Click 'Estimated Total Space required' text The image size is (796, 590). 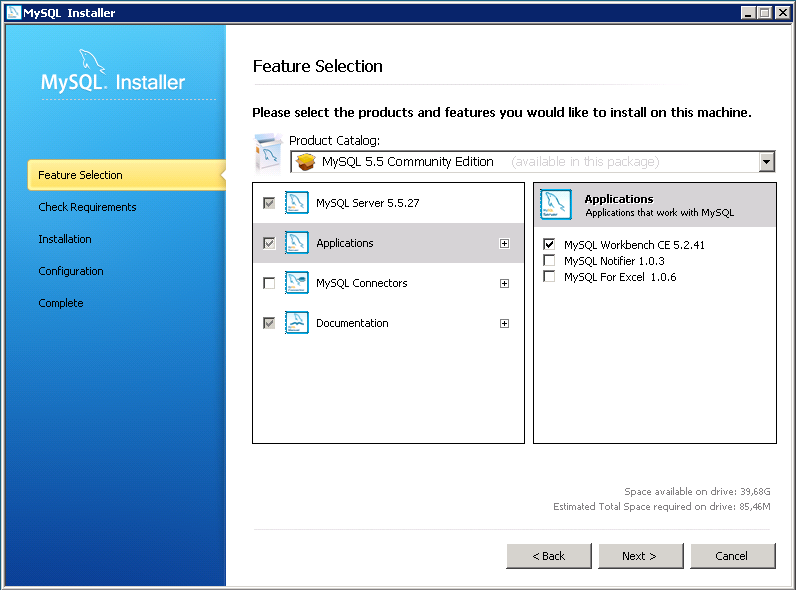pyautogui.click(x=662, y=507)
